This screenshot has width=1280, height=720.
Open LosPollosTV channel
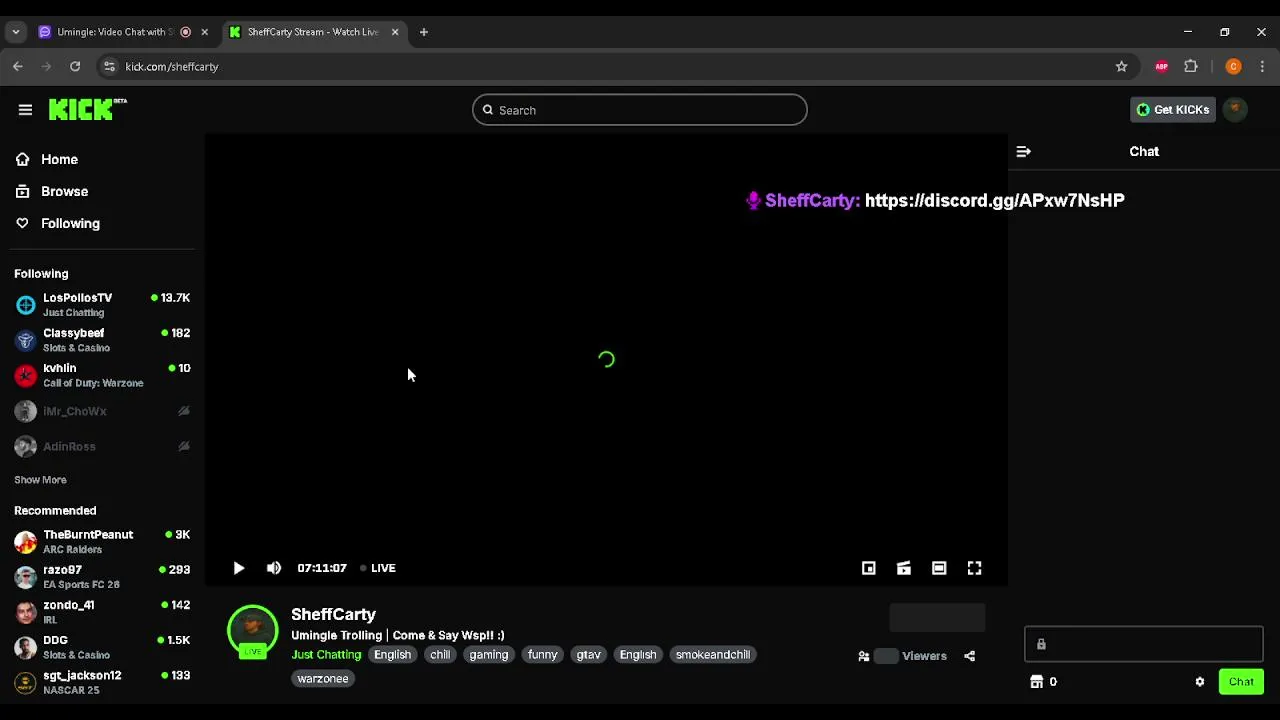[102, 305]
